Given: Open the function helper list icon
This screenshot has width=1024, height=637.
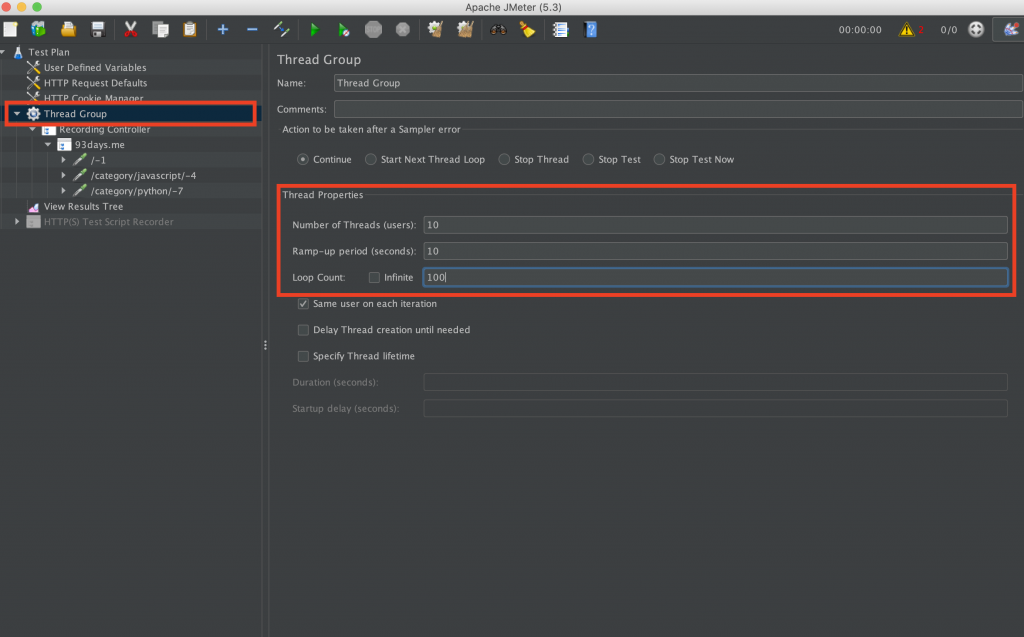Looking at the screenshot, I should coord(560,29).
